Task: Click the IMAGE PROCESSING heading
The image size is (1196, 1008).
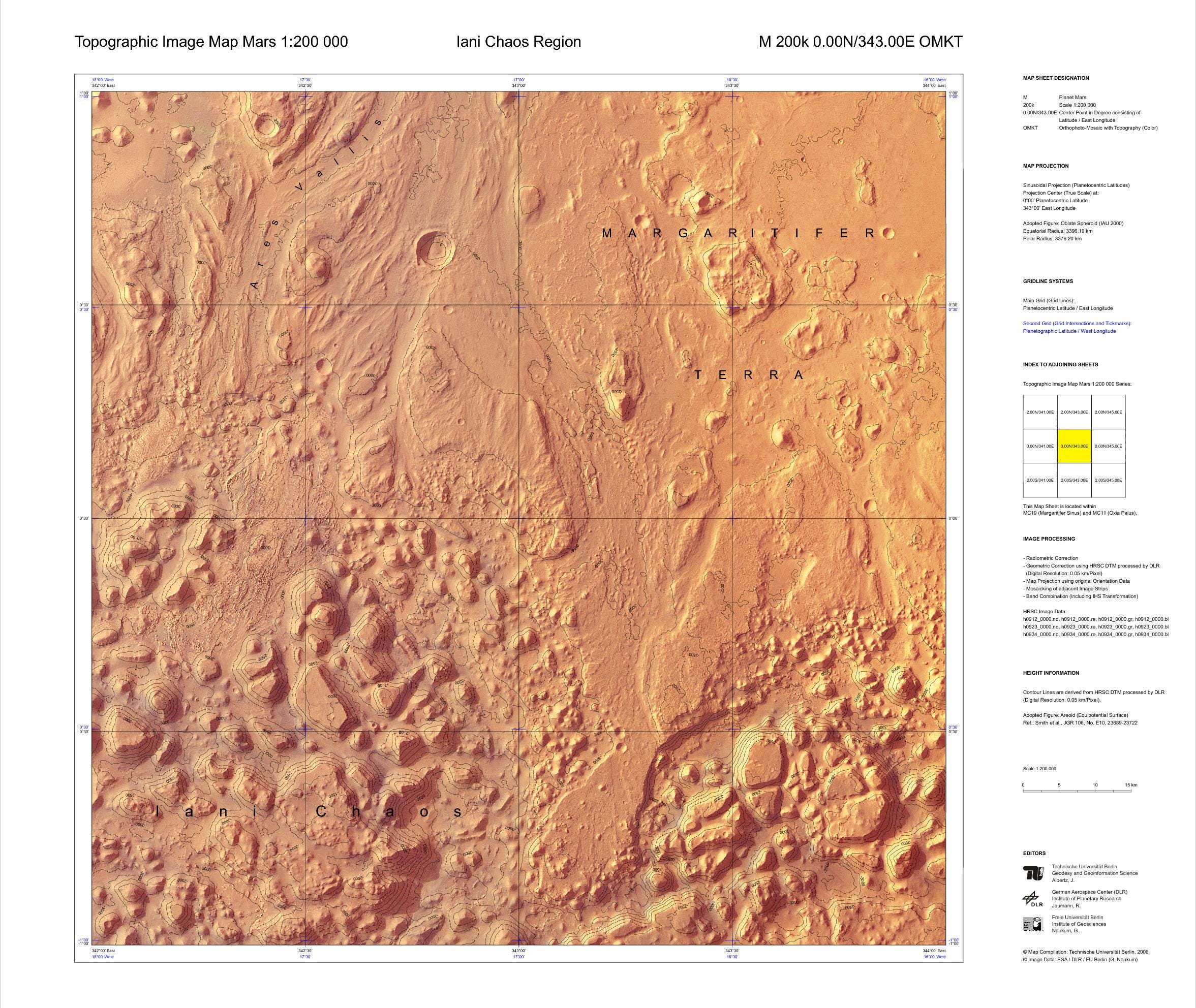Action: 1049,539
